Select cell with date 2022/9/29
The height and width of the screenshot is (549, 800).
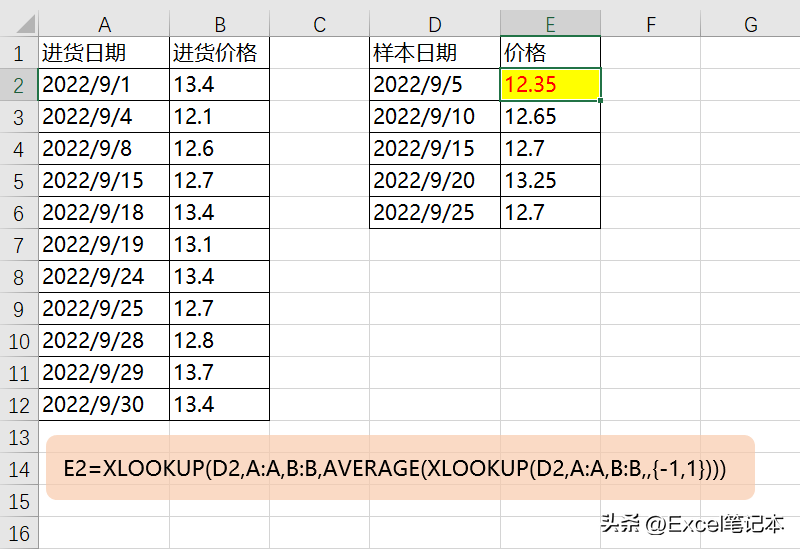[104, 373]
